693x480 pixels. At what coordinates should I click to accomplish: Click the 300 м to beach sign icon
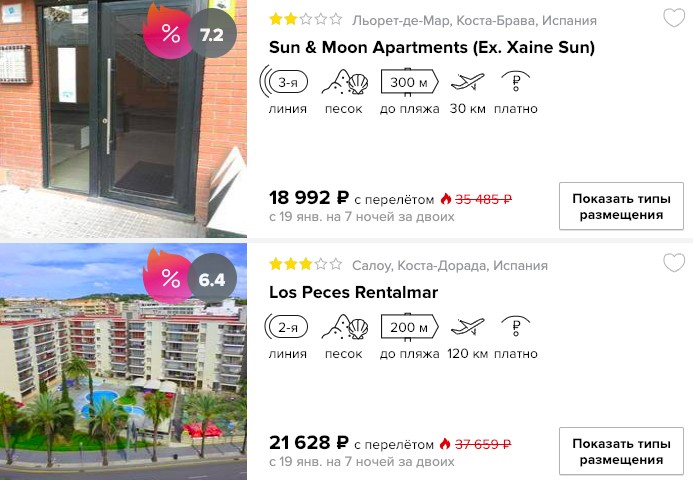tap(410, 82)
